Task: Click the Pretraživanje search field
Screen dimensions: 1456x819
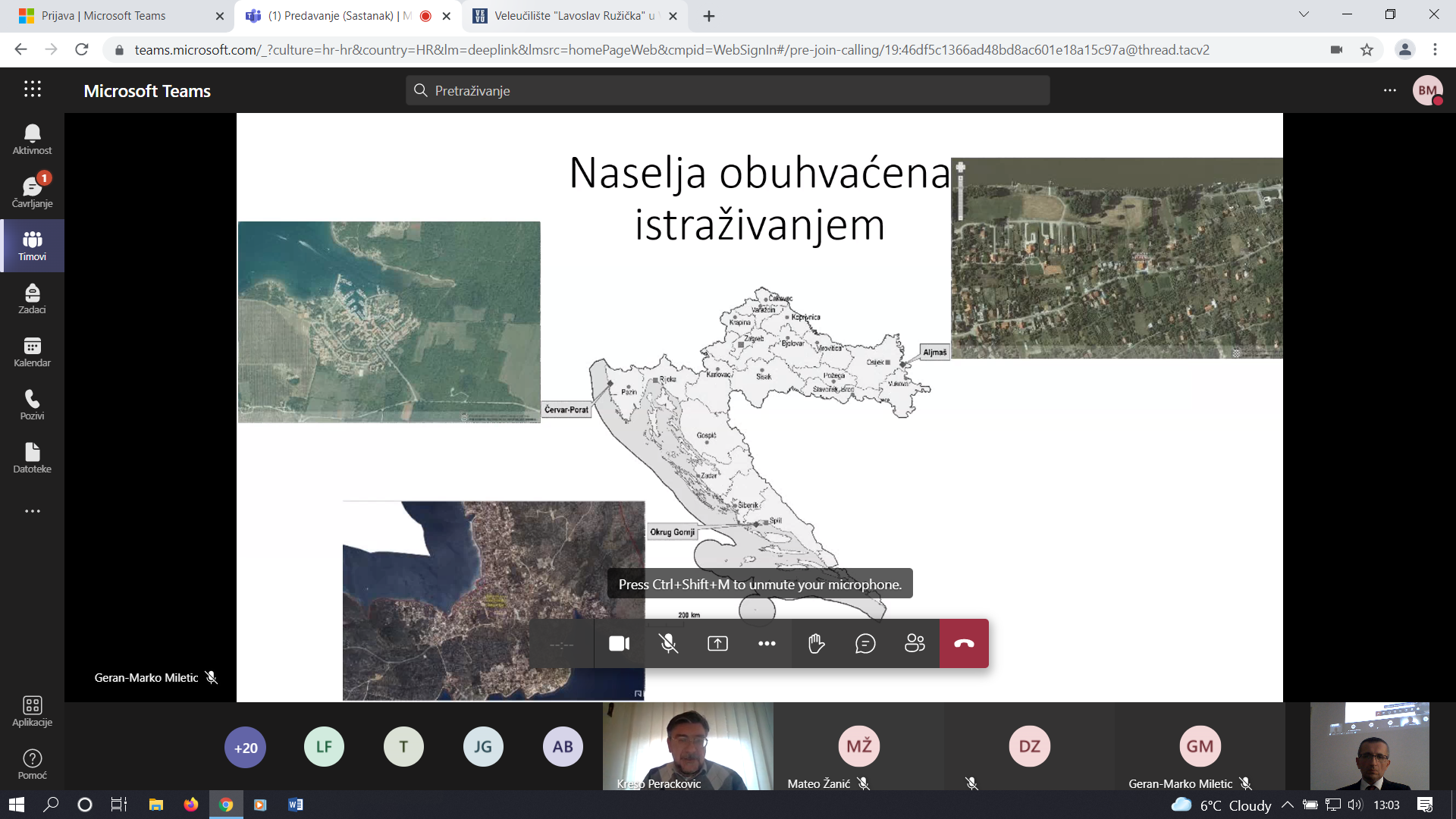Action: click(x=728, y=91)
